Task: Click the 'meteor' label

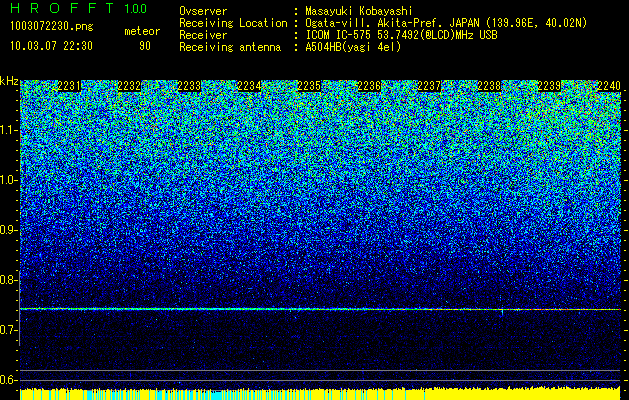Action: pyautogui.click(x=142, y=31)
